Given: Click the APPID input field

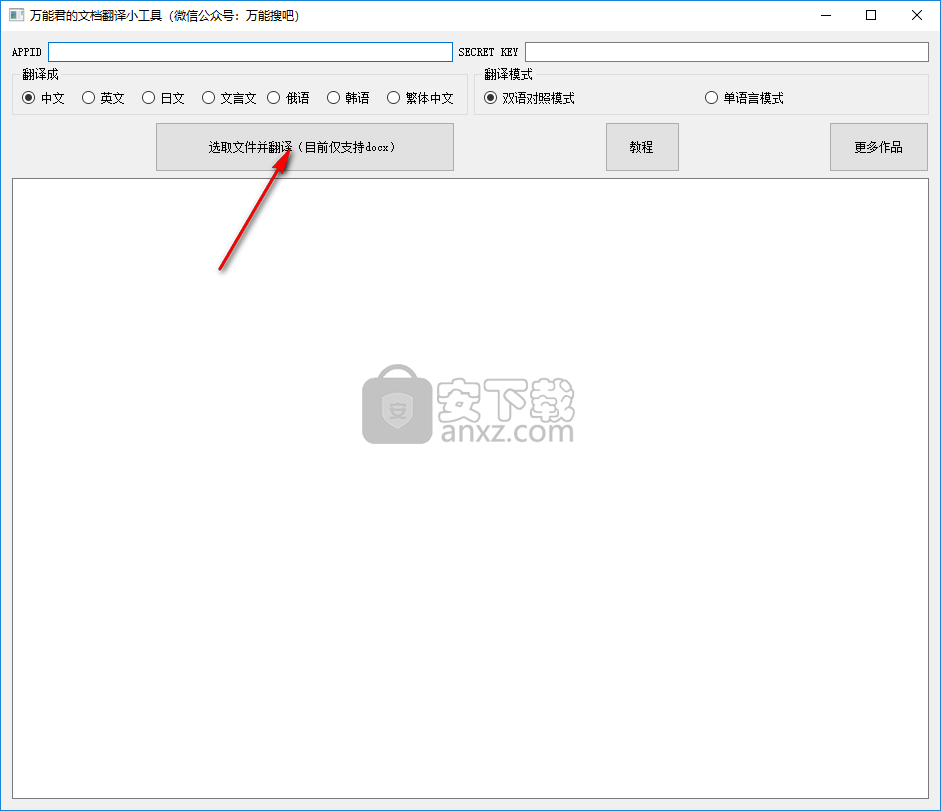Looking at the screenshot, I should pos(250,52).
